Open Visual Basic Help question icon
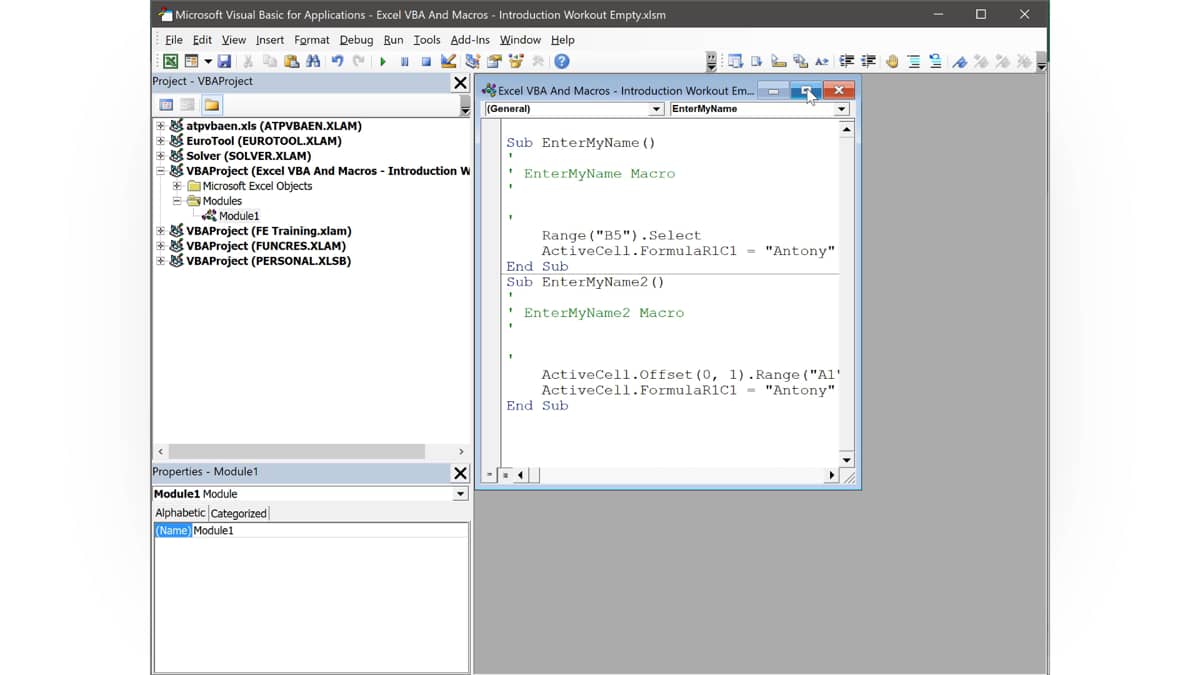 [x=562, y=61]
